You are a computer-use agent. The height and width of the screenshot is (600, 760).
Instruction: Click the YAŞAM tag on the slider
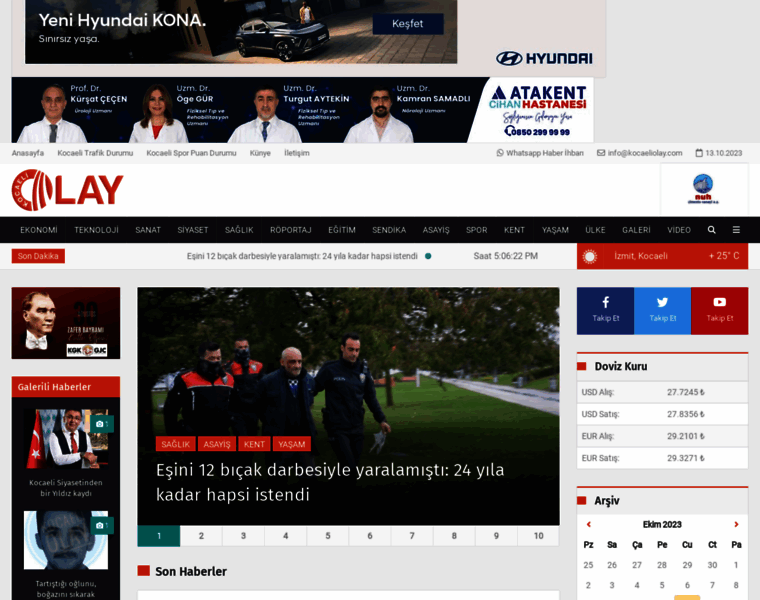[291, 444]
